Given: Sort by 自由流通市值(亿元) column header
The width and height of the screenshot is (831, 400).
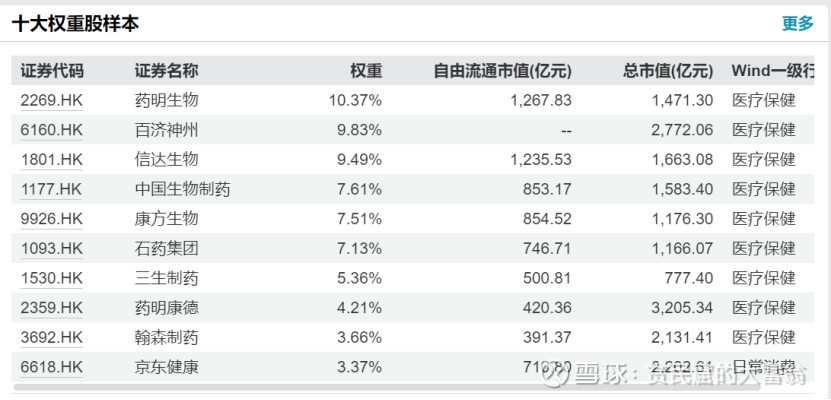Looking at the screenshot, I should [x=502, y=71].
